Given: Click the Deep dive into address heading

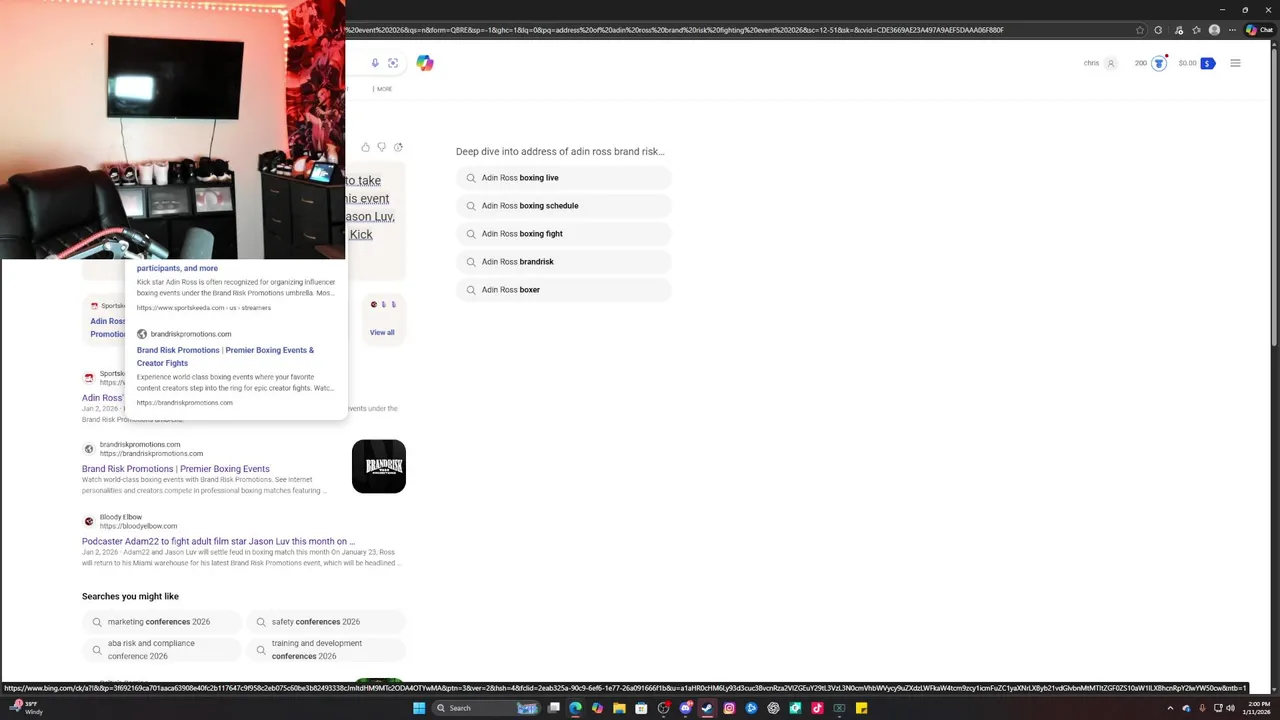Looking at the screenshot, I should tap(560, 152).
